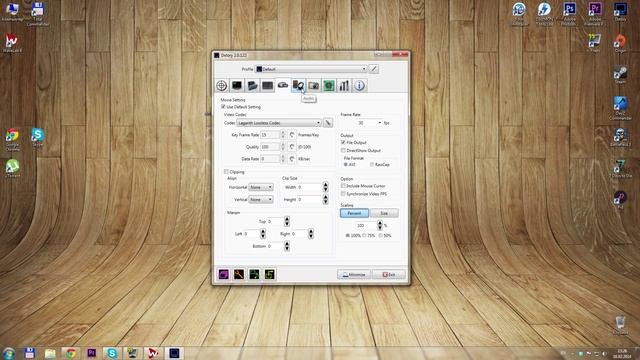Toggle the File Output checkbox
This screenshot has width=640, height=360.
[x=343, y=142]
